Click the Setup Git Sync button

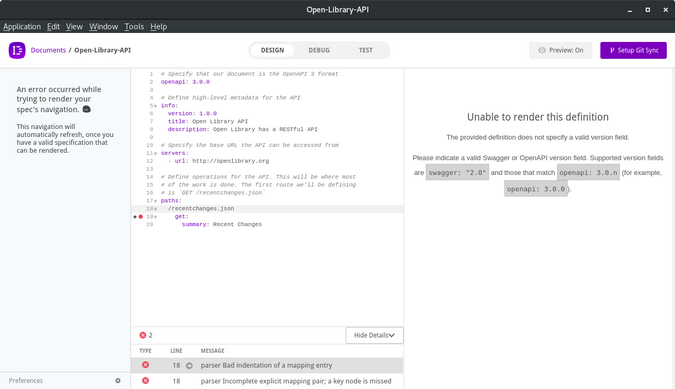click(633, 50)
